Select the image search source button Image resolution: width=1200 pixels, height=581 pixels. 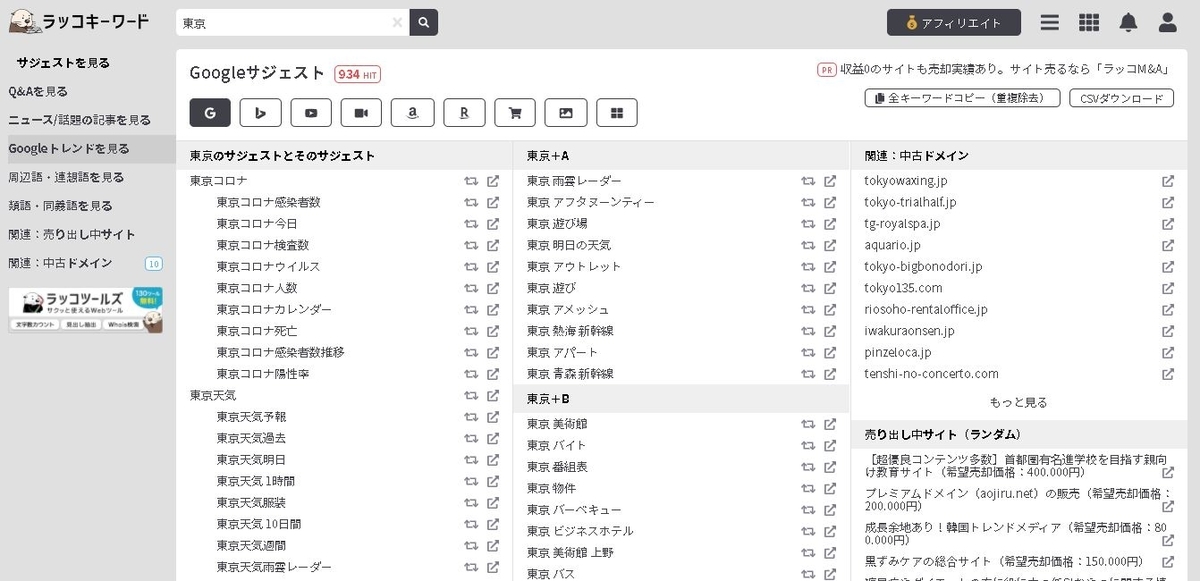566,113
